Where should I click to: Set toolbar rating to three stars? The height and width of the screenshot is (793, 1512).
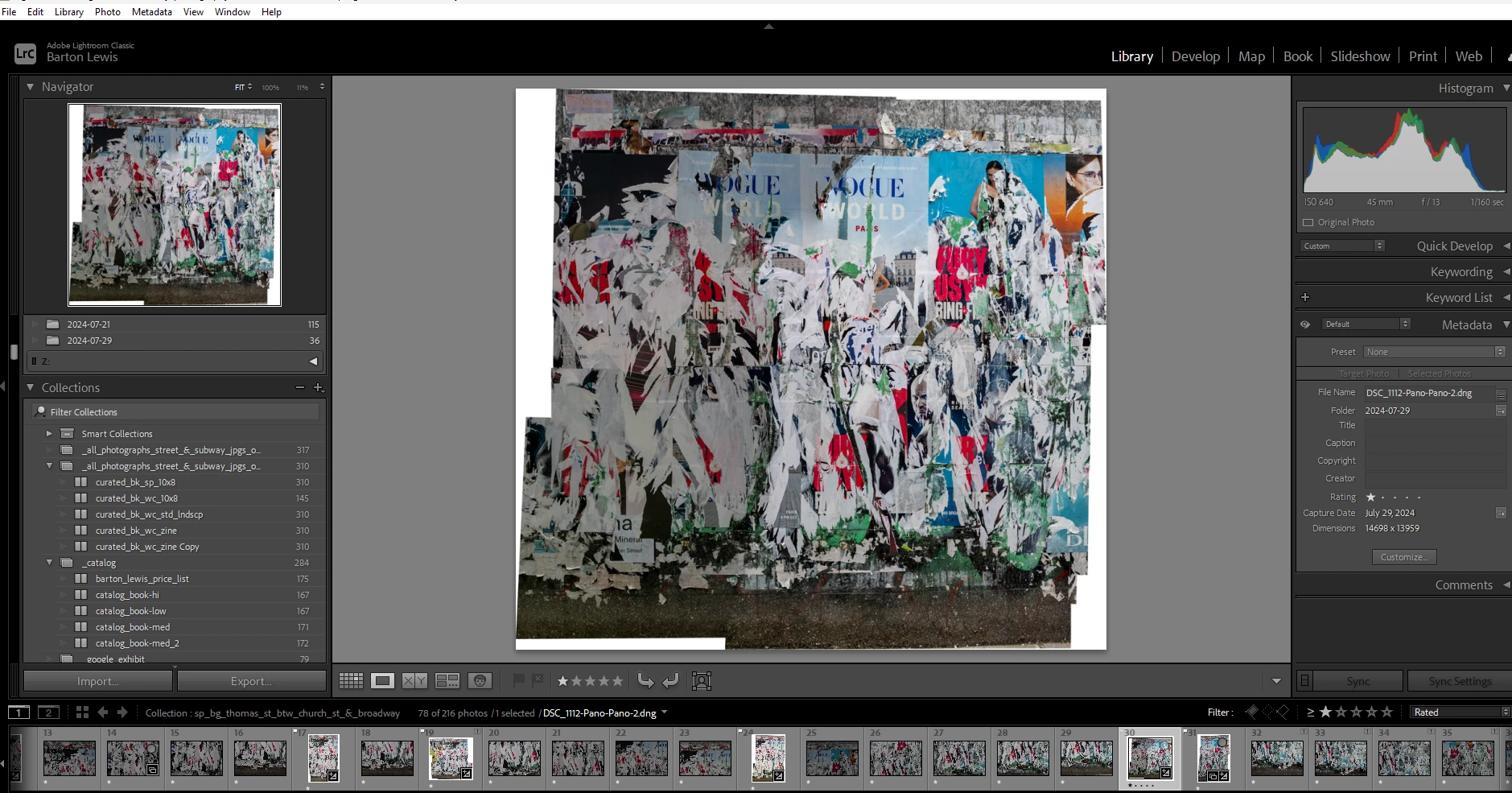pos(590,681)
